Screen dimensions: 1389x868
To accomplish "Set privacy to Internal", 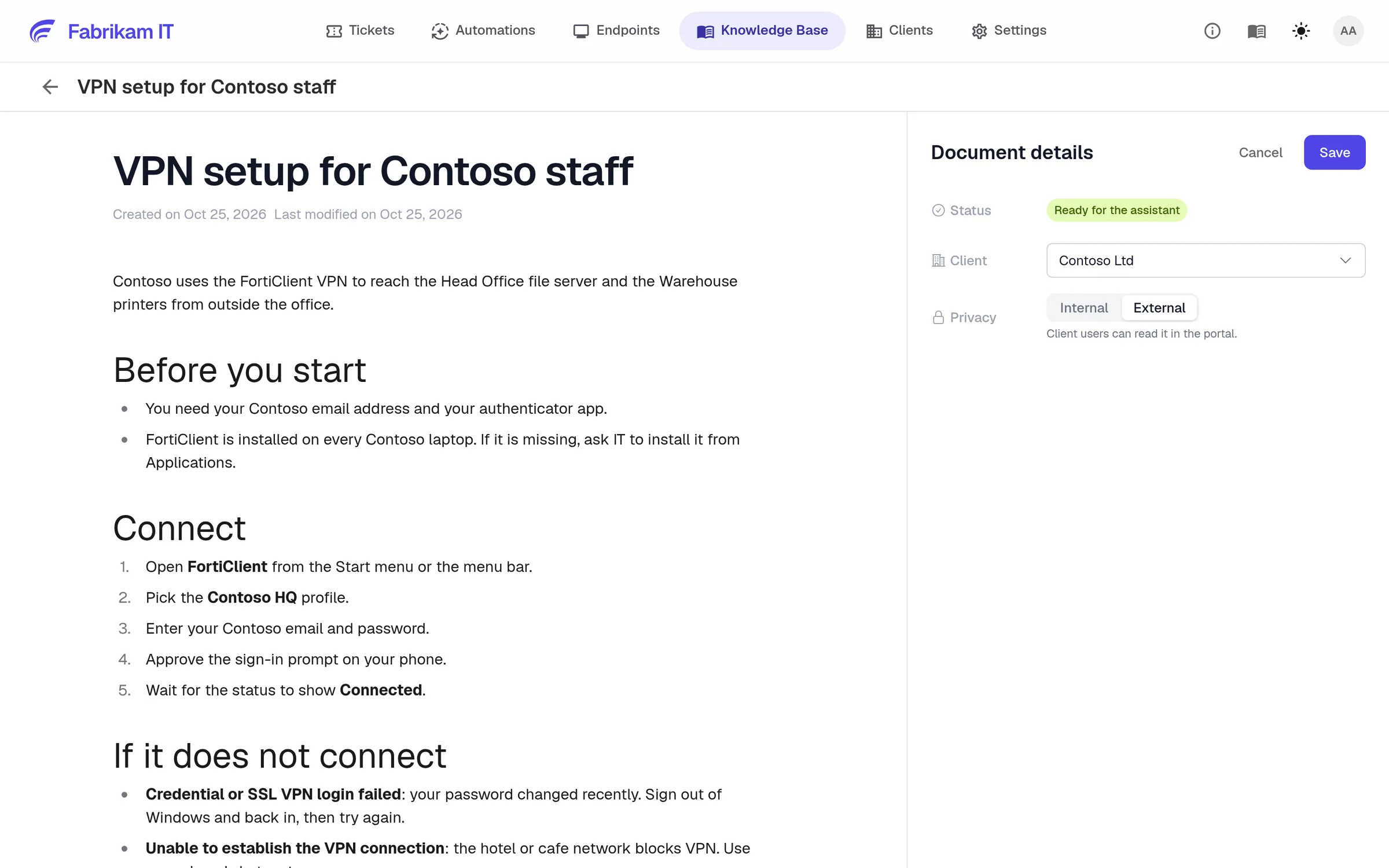I will tap(1083, 308).
